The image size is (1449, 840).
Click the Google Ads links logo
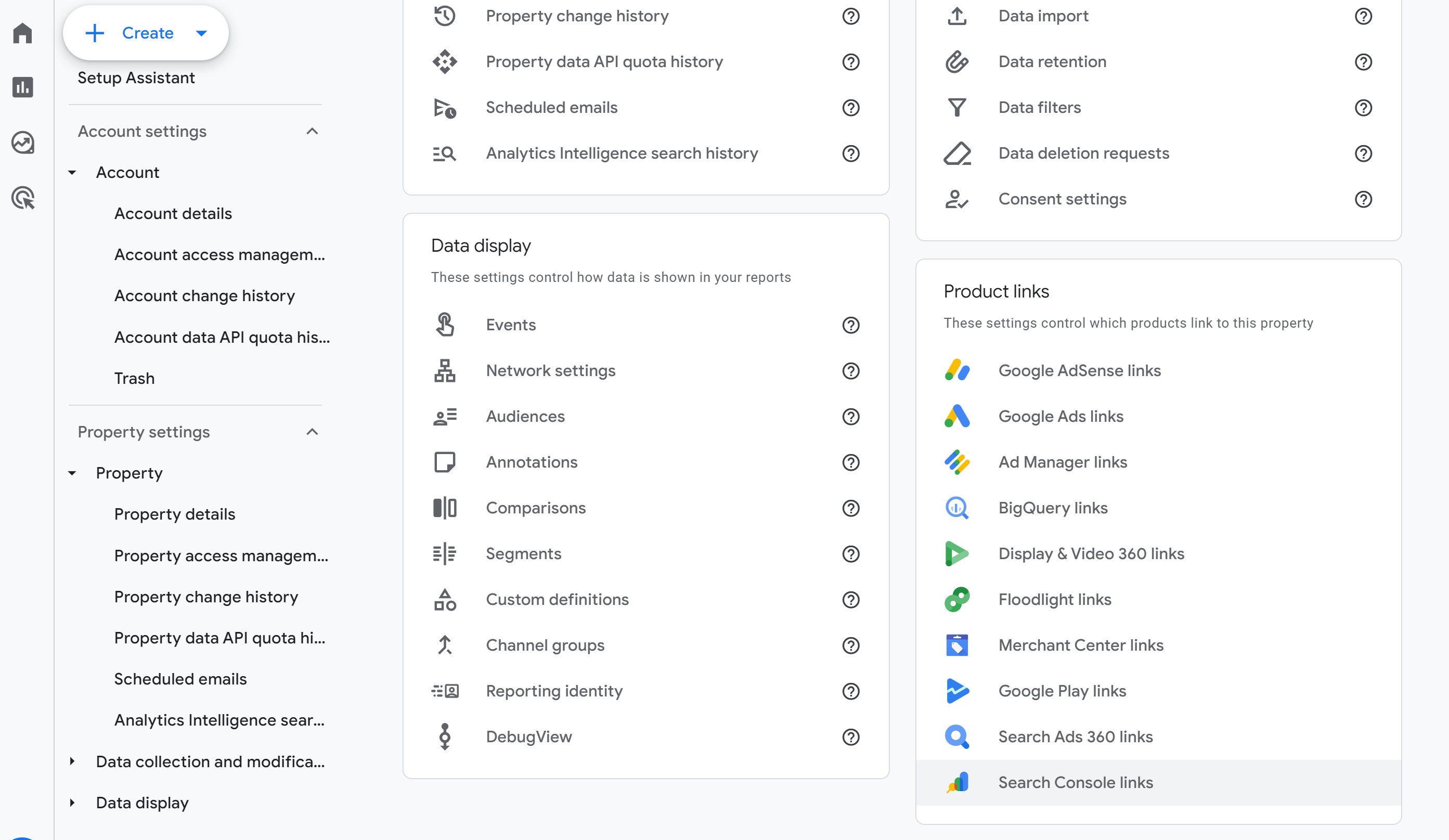[x=957, y=416]
